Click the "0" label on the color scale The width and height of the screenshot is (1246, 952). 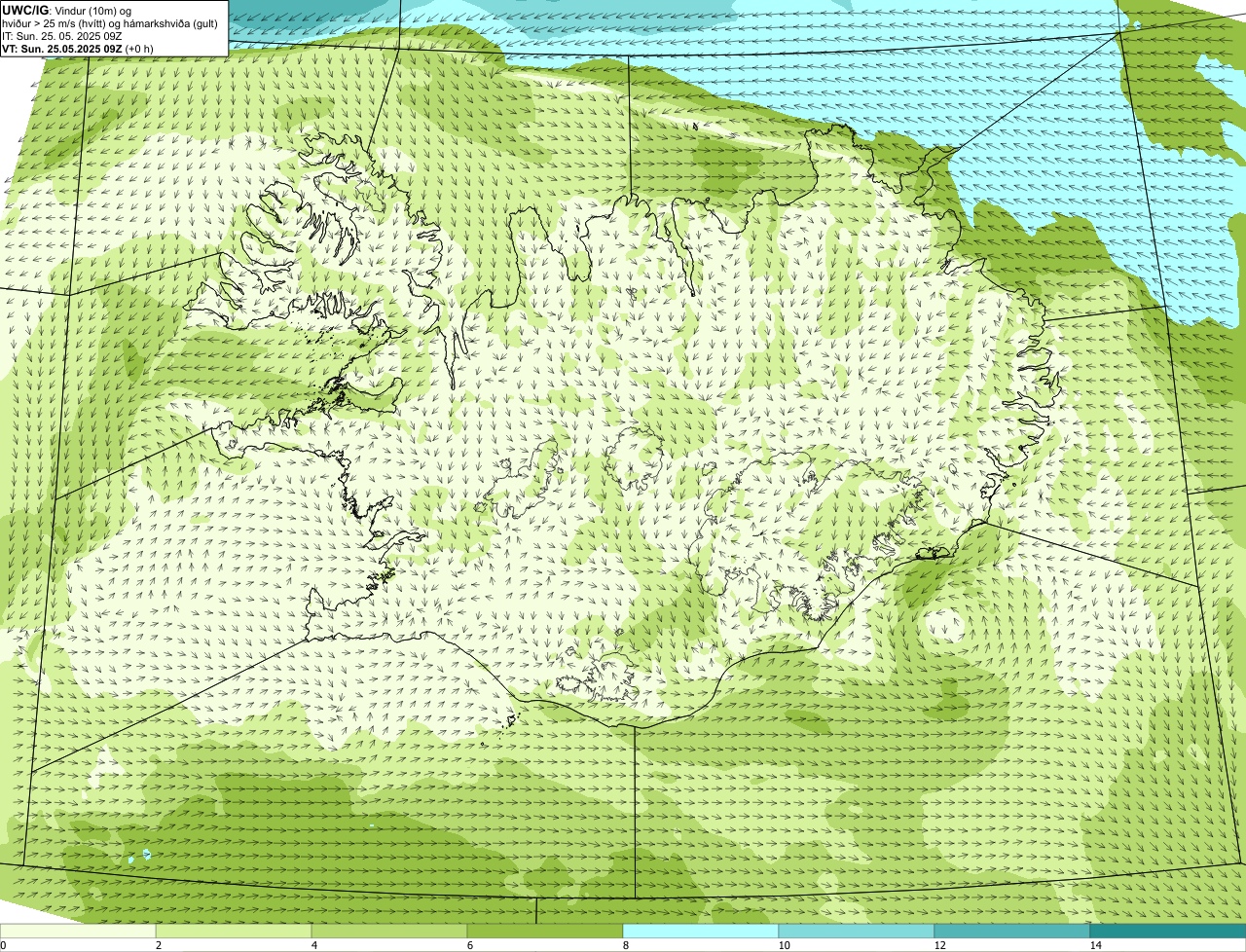click(x=3, y=945)
